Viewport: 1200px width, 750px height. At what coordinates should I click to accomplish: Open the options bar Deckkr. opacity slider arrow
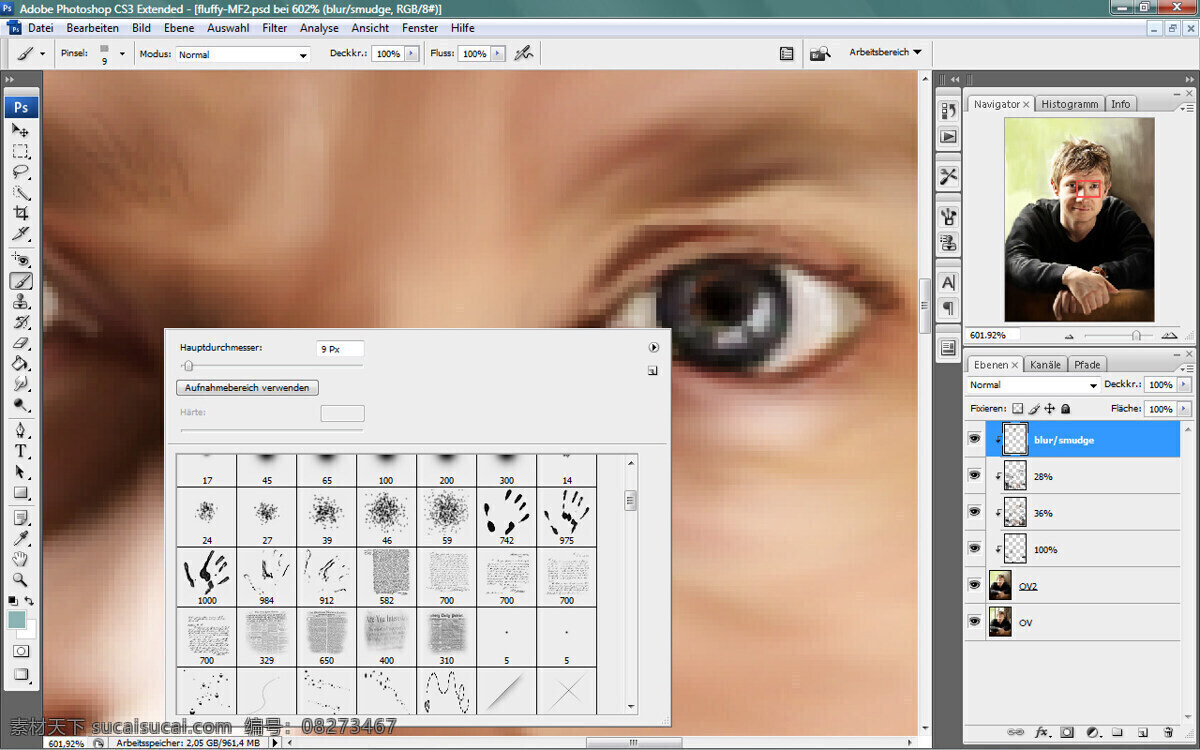tap(411, 54)
